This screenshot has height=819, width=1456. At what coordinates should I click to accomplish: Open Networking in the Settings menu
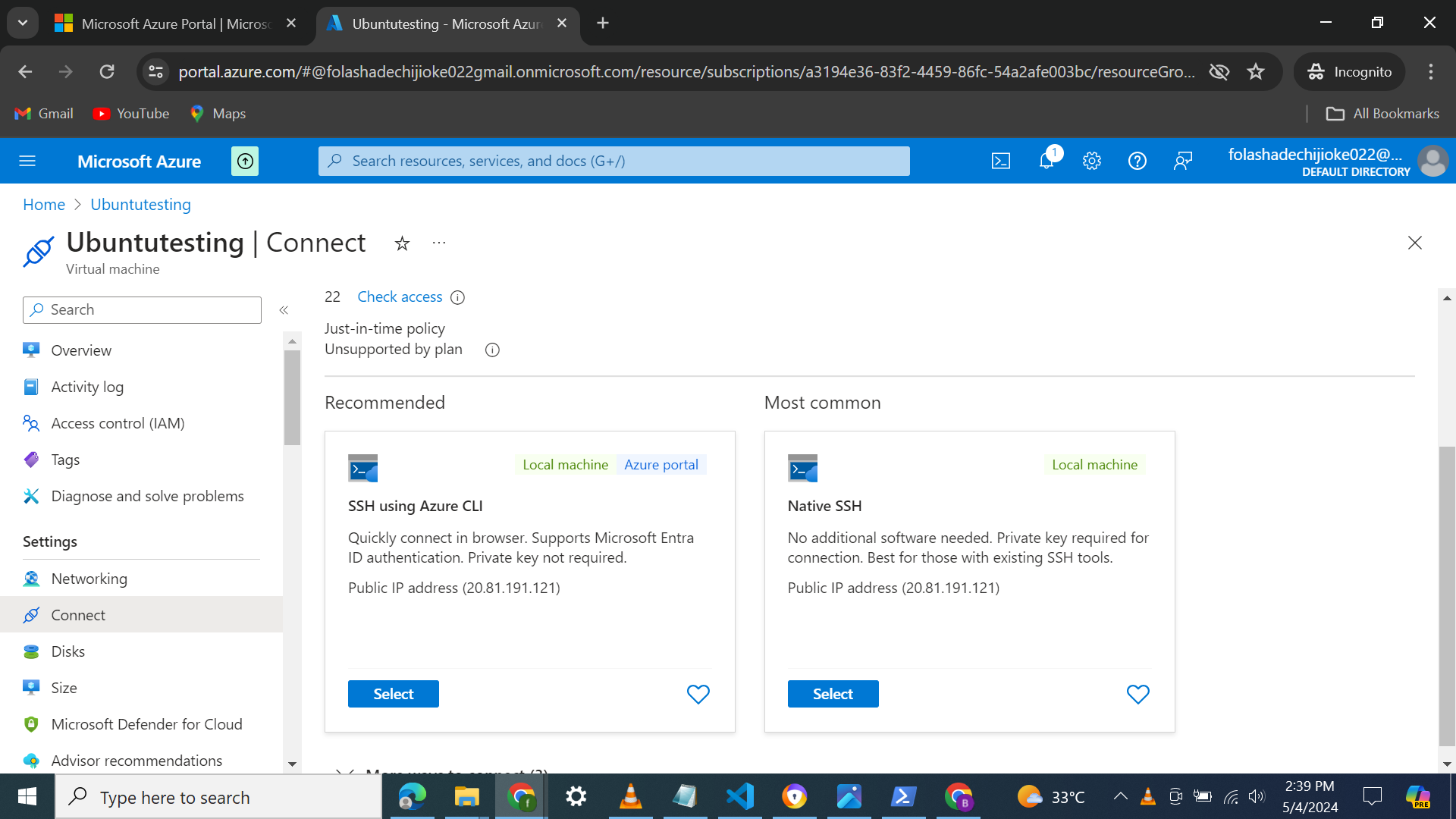coord(89,579)
